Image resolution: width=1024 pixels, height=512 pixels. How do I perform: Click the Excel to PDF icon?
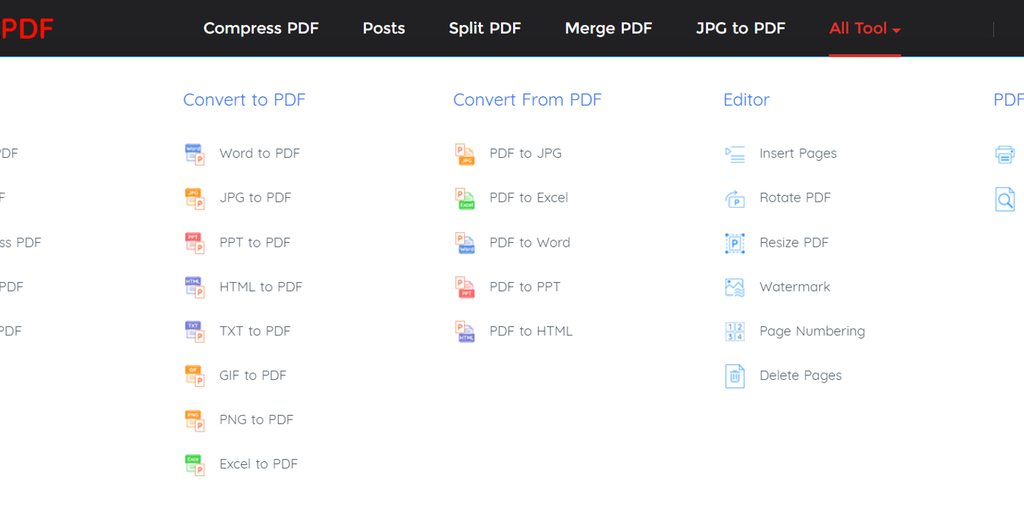click(194, 464)
